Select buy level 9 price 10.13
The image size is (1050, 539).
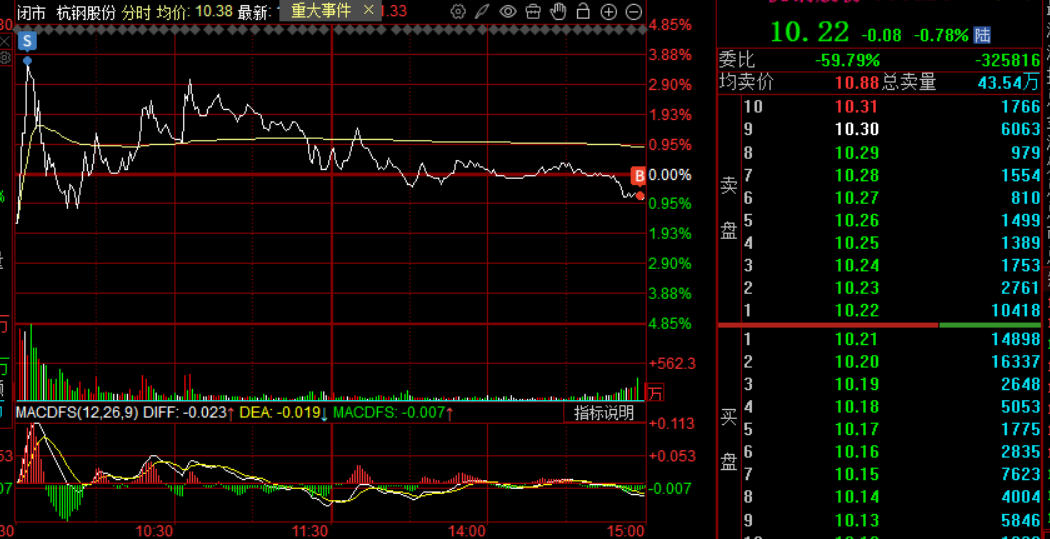tap(856, 520)
